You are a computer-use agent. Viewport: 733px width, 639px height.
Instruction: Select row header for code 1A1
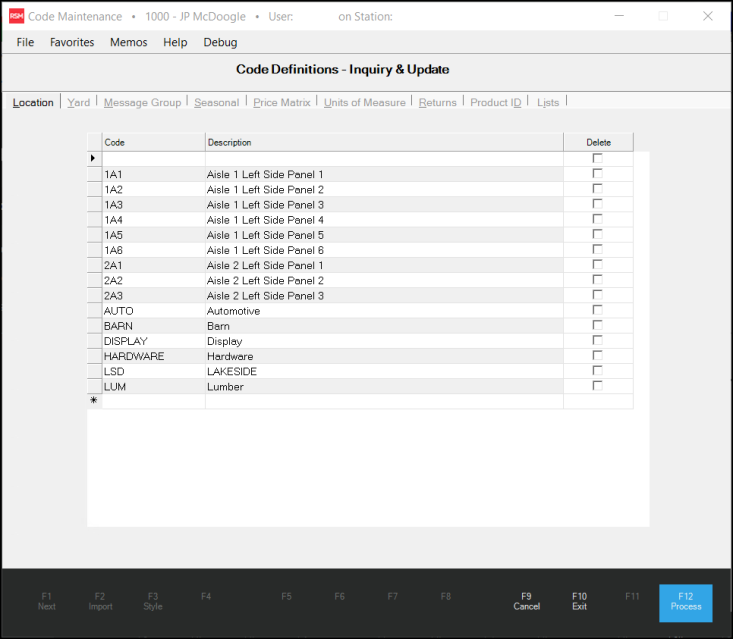click(x=94, y=174)
